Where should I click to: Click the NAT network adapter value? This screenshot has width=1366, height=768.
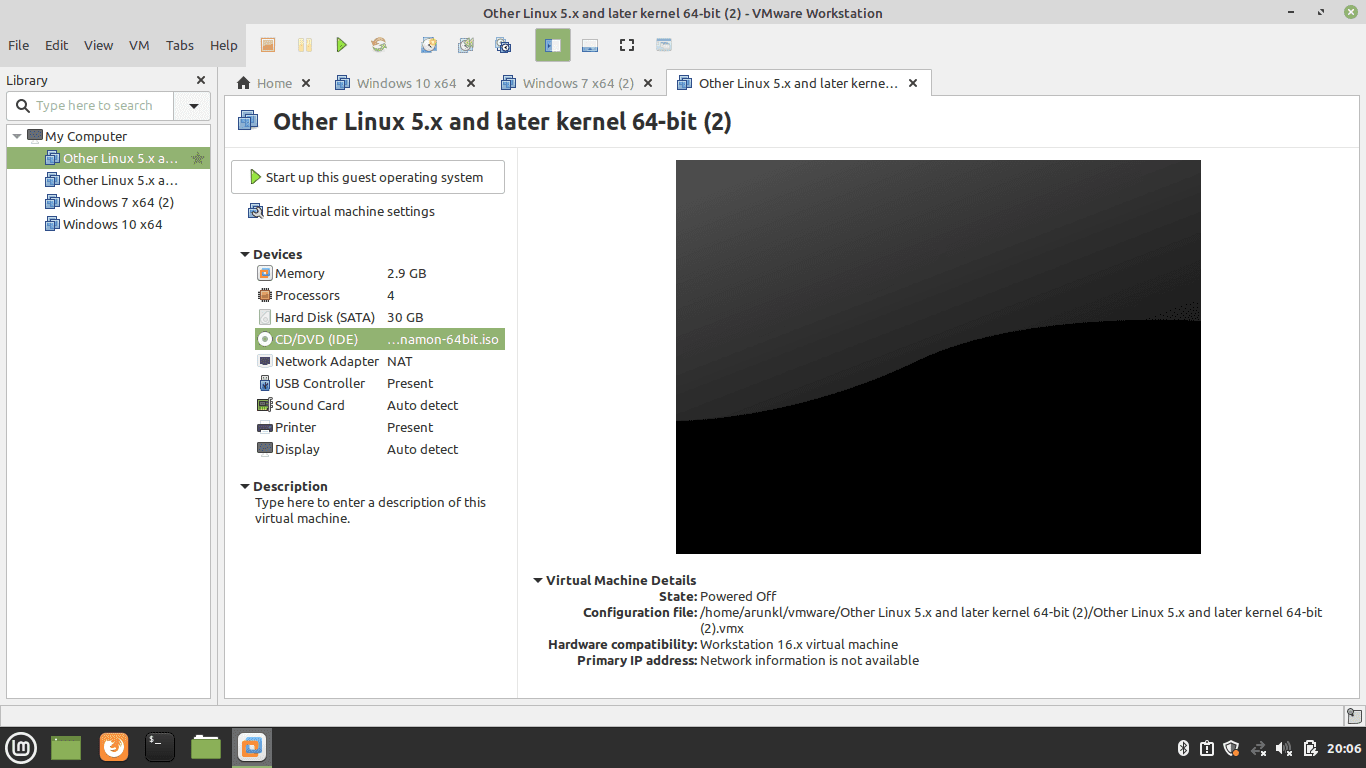pyautogui.click(x=399, y=361)
